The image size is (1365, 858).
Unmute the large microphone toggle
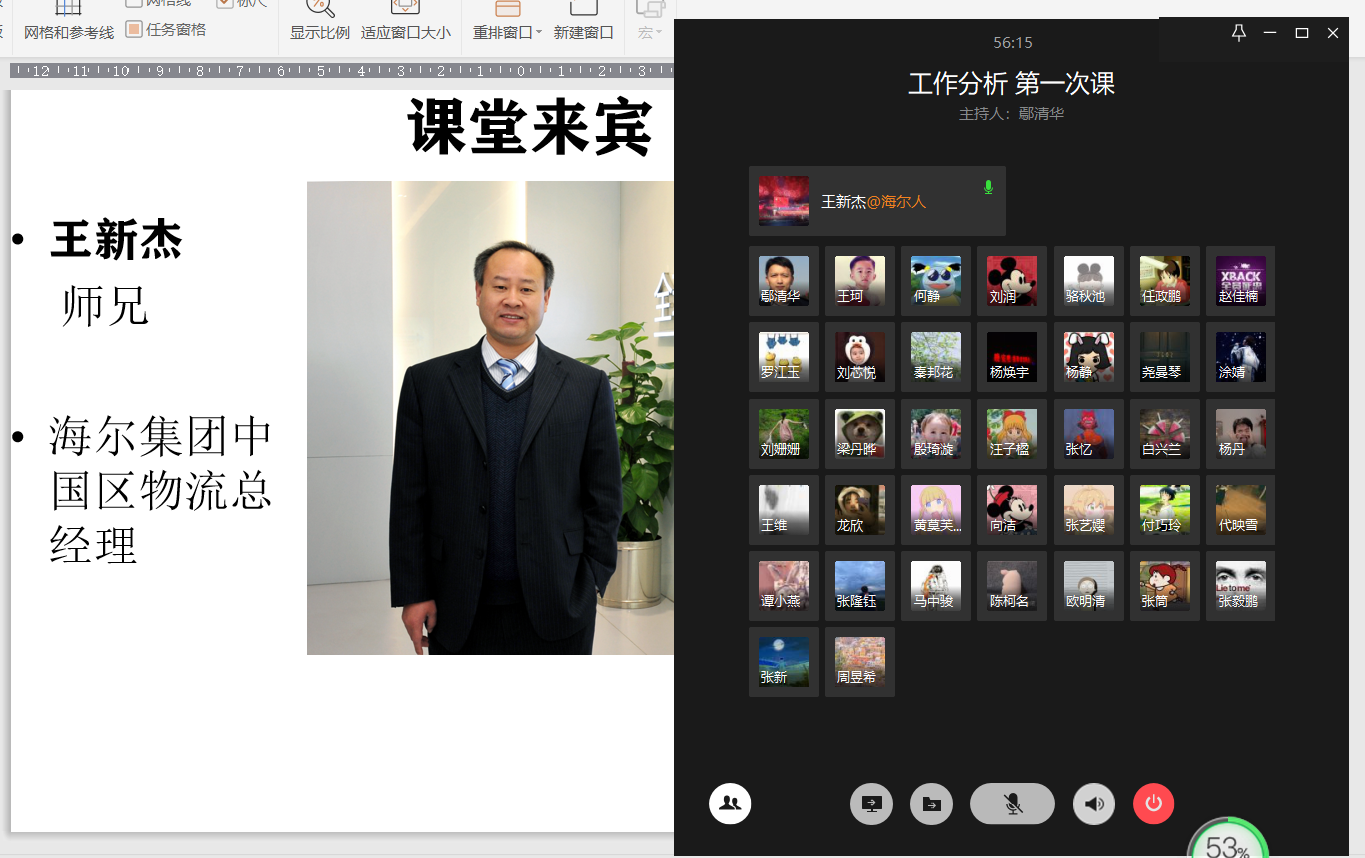pos(1011,803)
